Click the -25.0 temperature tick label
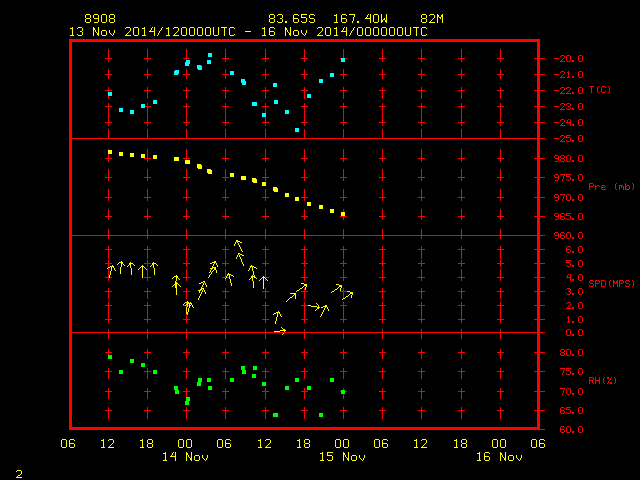Screen dimensions: 640x480 [569, 139]
